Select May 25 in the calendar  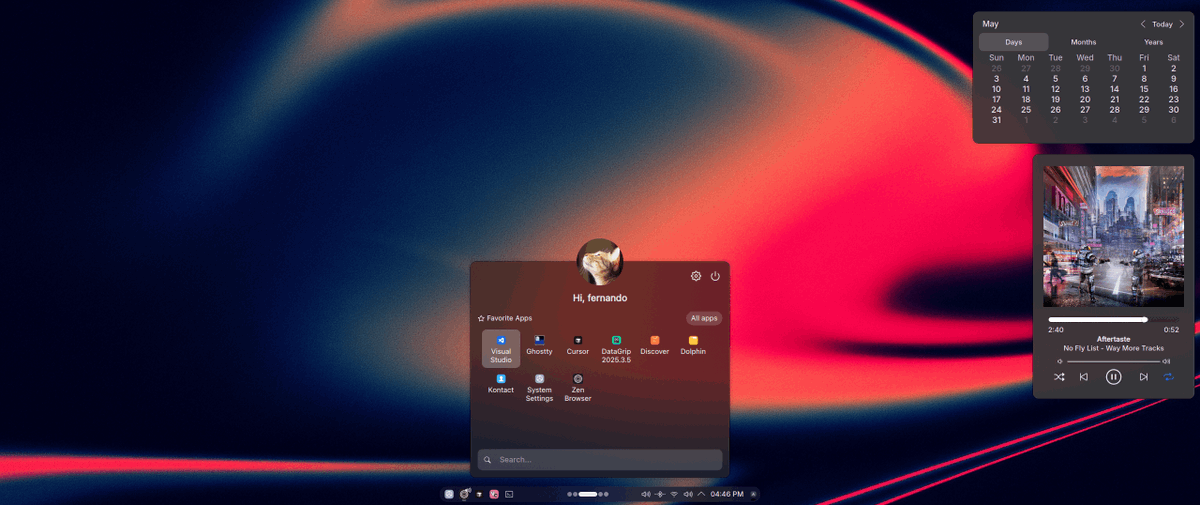click(1026, 110)
